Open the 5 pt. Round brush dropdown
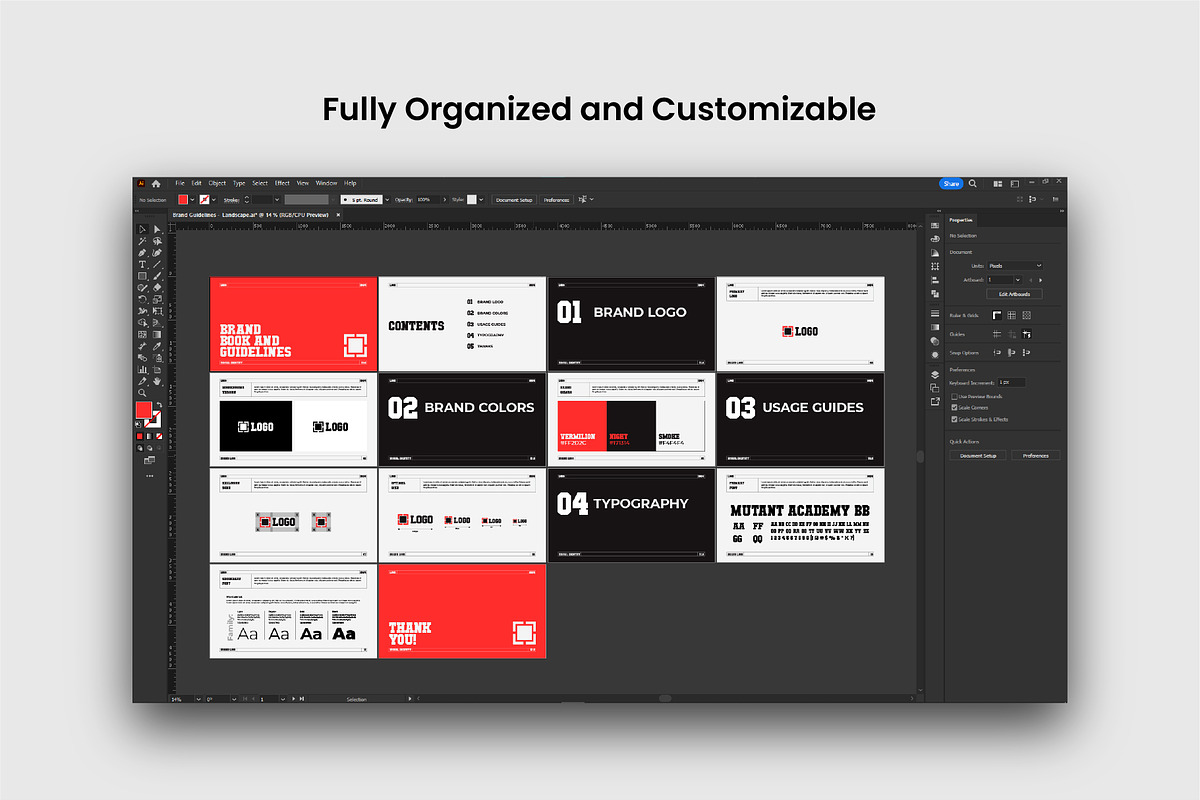The width and height of the screenshot is (1200, 800). pos(387,200)
